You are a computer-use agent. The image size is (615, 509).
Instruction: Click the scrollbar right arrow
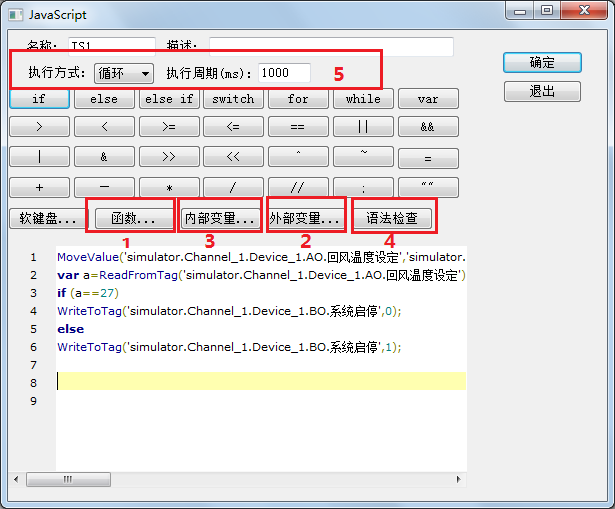pyautogui.click(x=459, y=480)
